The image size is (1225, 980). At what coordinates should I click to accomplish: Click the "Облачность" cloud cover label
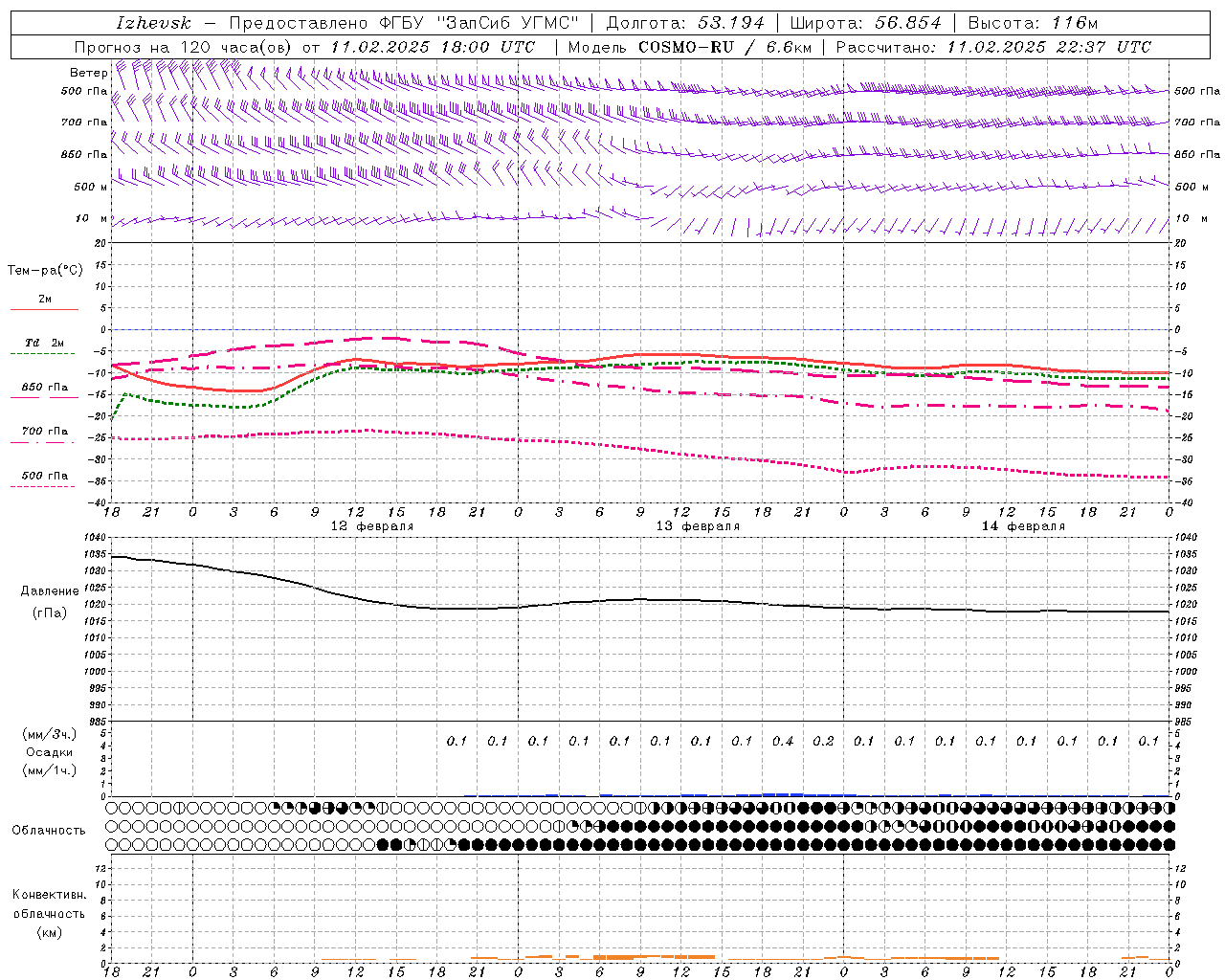[49, 831]
